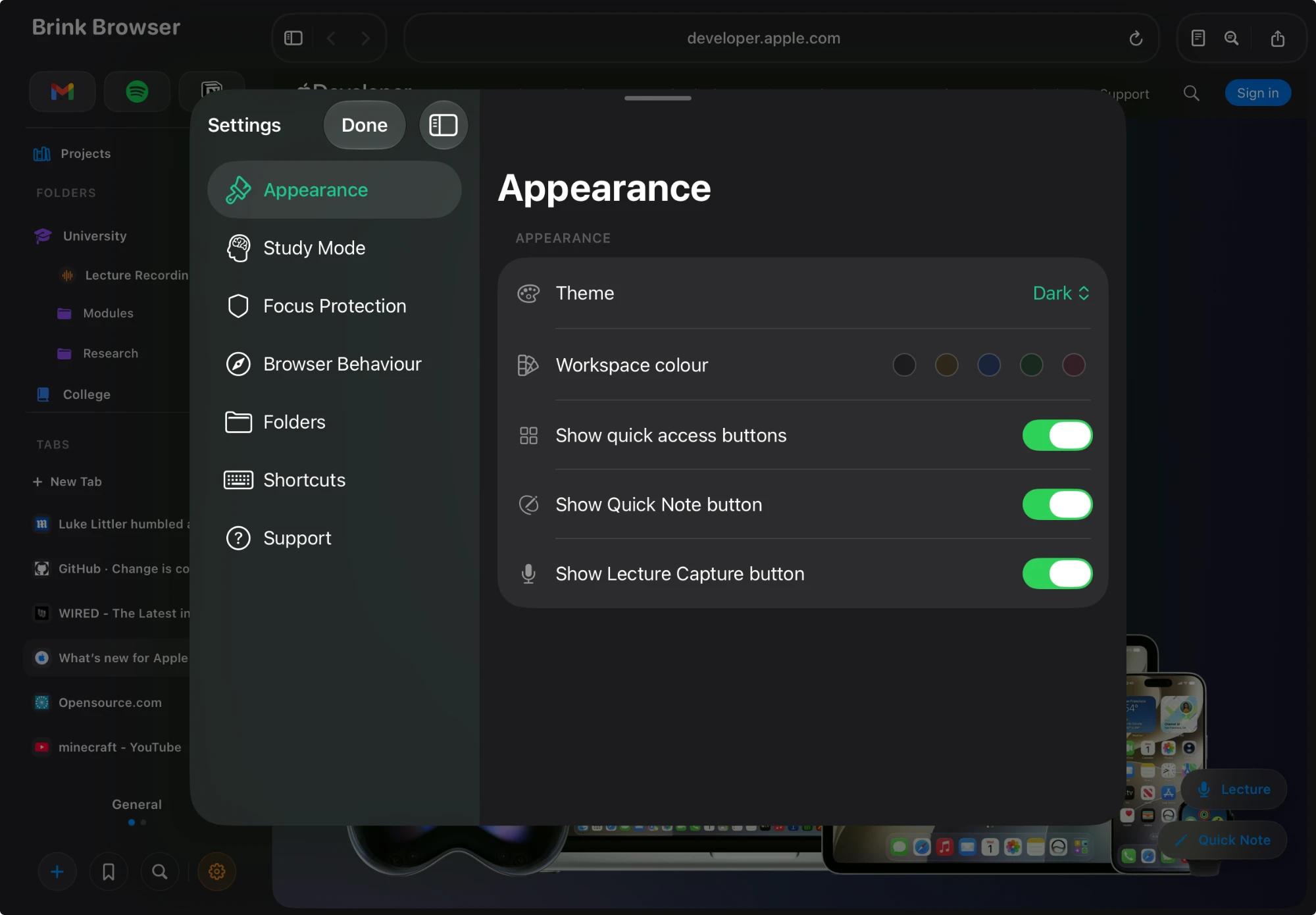Click the grid icon beside quick access buttons

tap(528, 435)
